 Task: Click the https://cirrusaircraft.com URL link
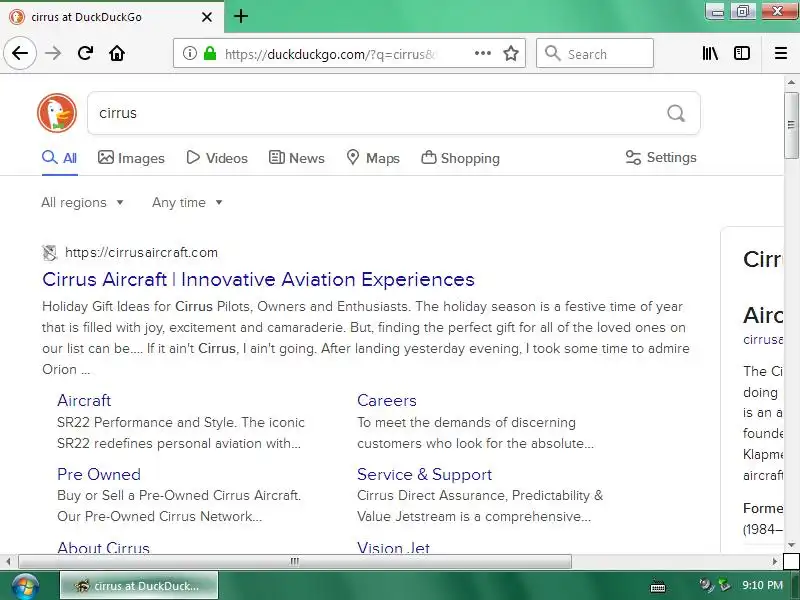pos(141,253)
